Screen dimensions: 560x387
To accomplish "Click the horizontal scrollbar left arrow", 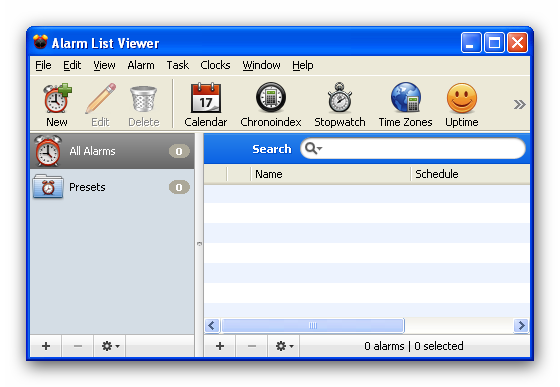I will coord(212,326).
